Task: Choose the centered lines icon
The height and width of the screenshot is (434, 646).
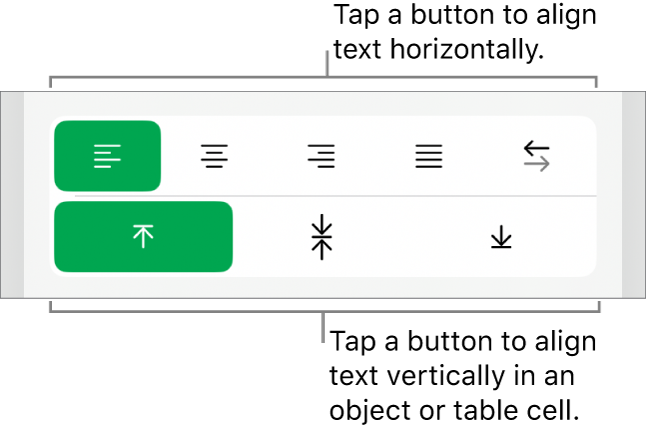Action: point(213,156)
